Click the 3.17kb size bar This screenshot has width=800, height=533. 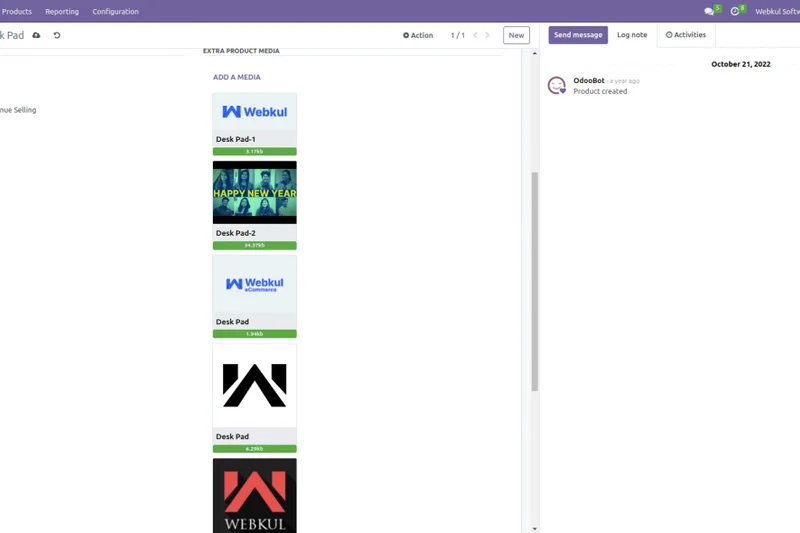tap(255, 151)
